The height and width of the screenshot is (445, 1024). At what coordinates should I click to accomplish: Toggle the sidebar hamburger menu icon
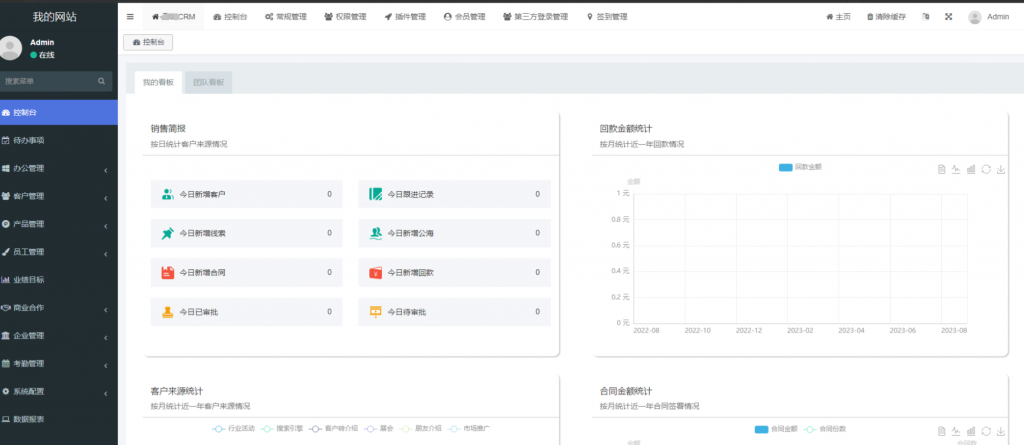(130, 17)
